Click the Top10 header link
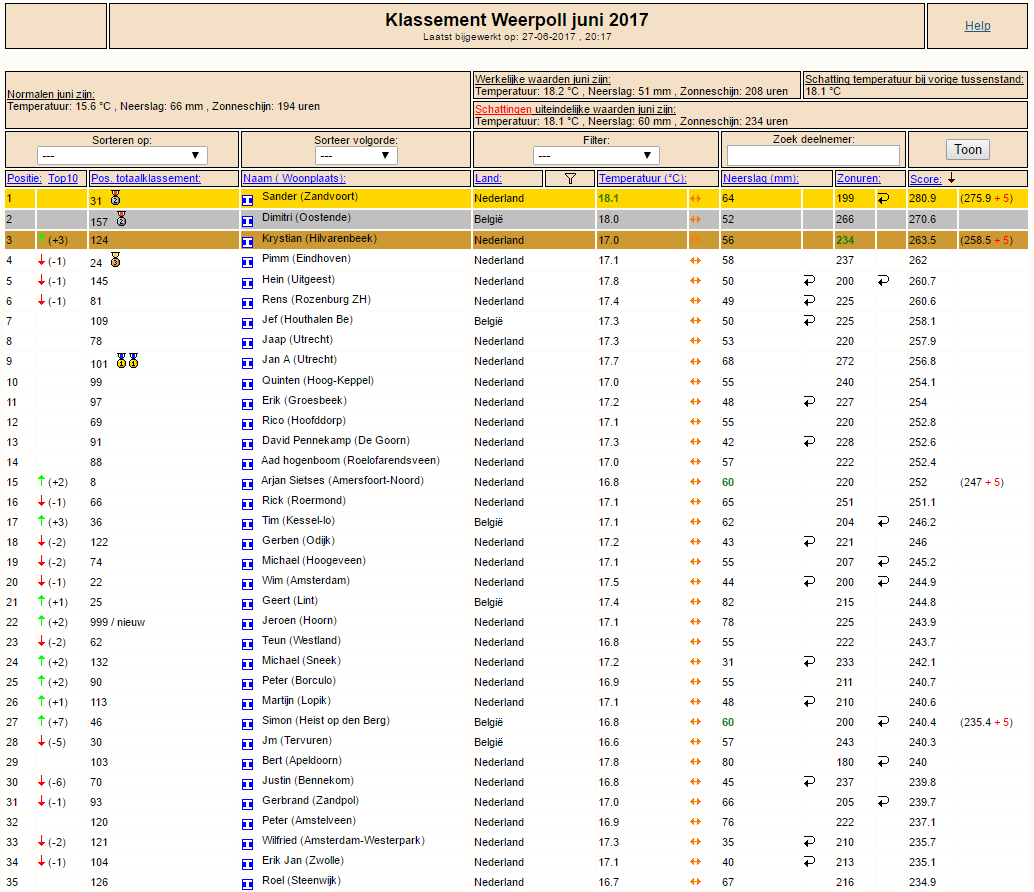This screenshot has width=1034, height=892. tap(63, 178)
